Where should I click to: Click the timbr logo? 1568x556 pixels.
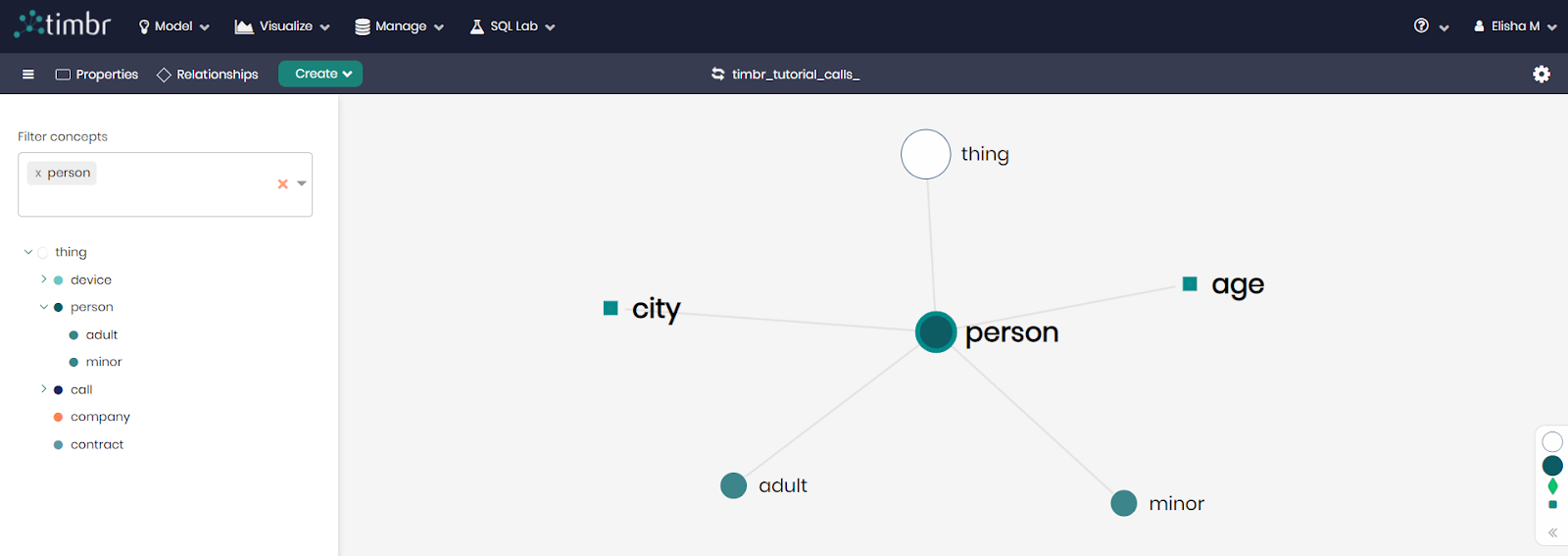pyautogui.click(x=63, y=25)
